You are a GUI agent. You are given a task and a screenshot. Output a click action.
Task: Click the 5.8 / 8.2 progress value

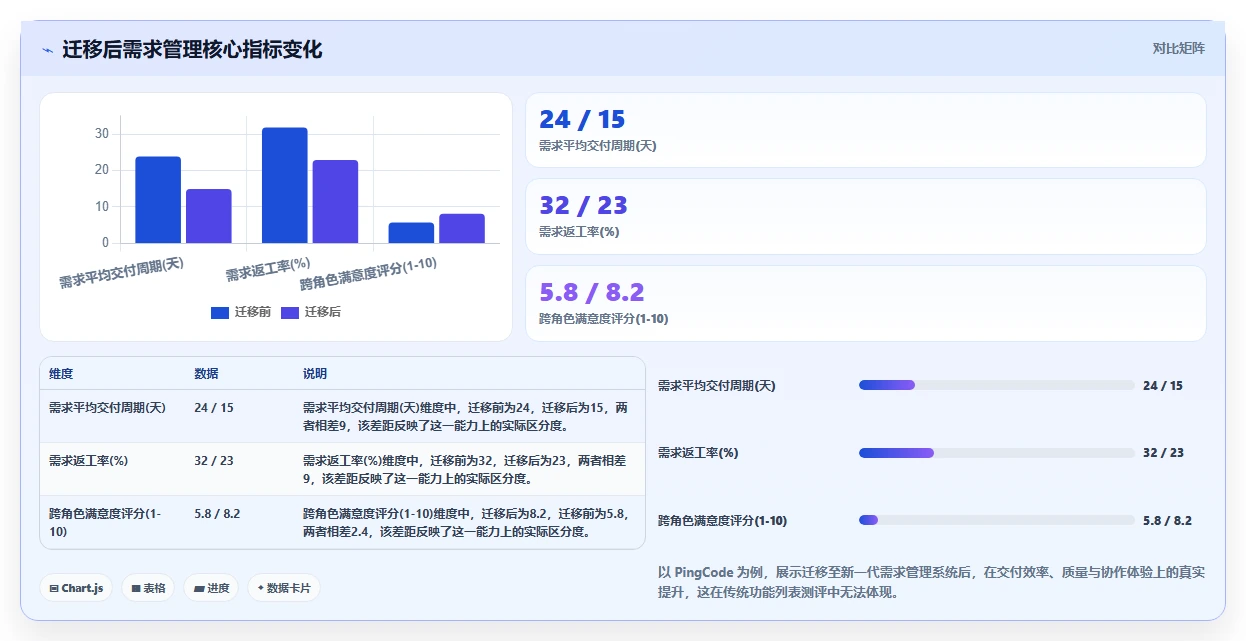coord(1167,521)
